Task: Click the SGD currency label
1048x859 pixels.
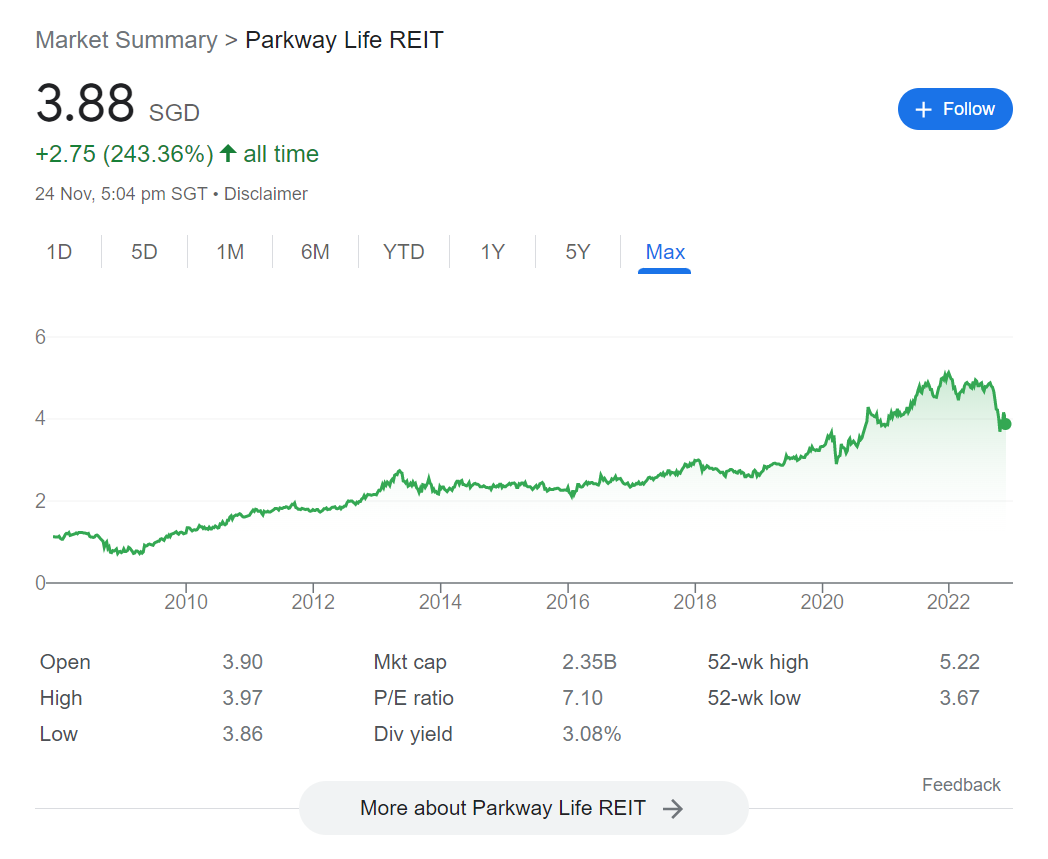Action: click(174, 113)
